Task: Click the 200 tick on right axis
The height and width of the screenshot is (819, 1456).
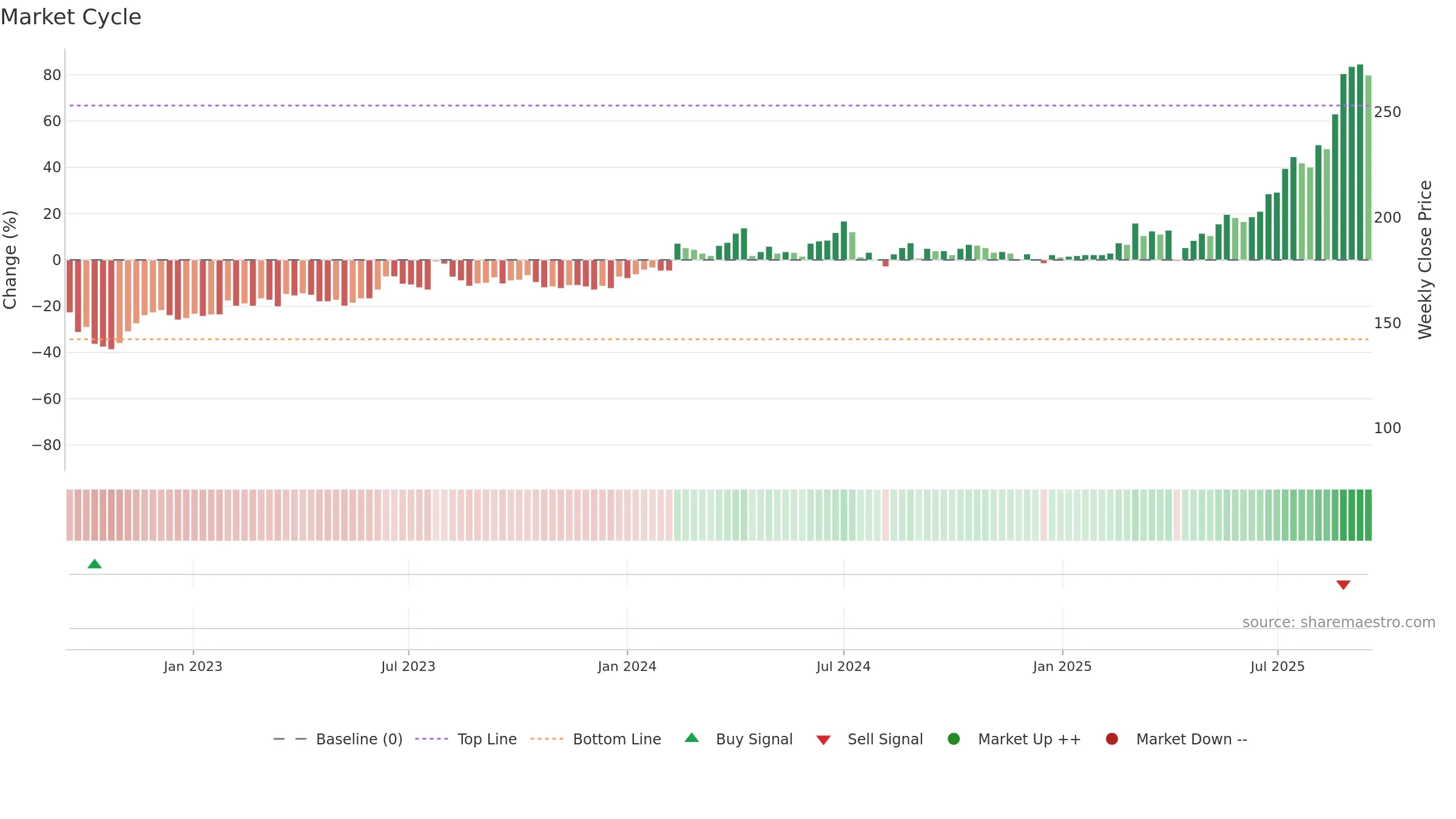Action: 1387,218
